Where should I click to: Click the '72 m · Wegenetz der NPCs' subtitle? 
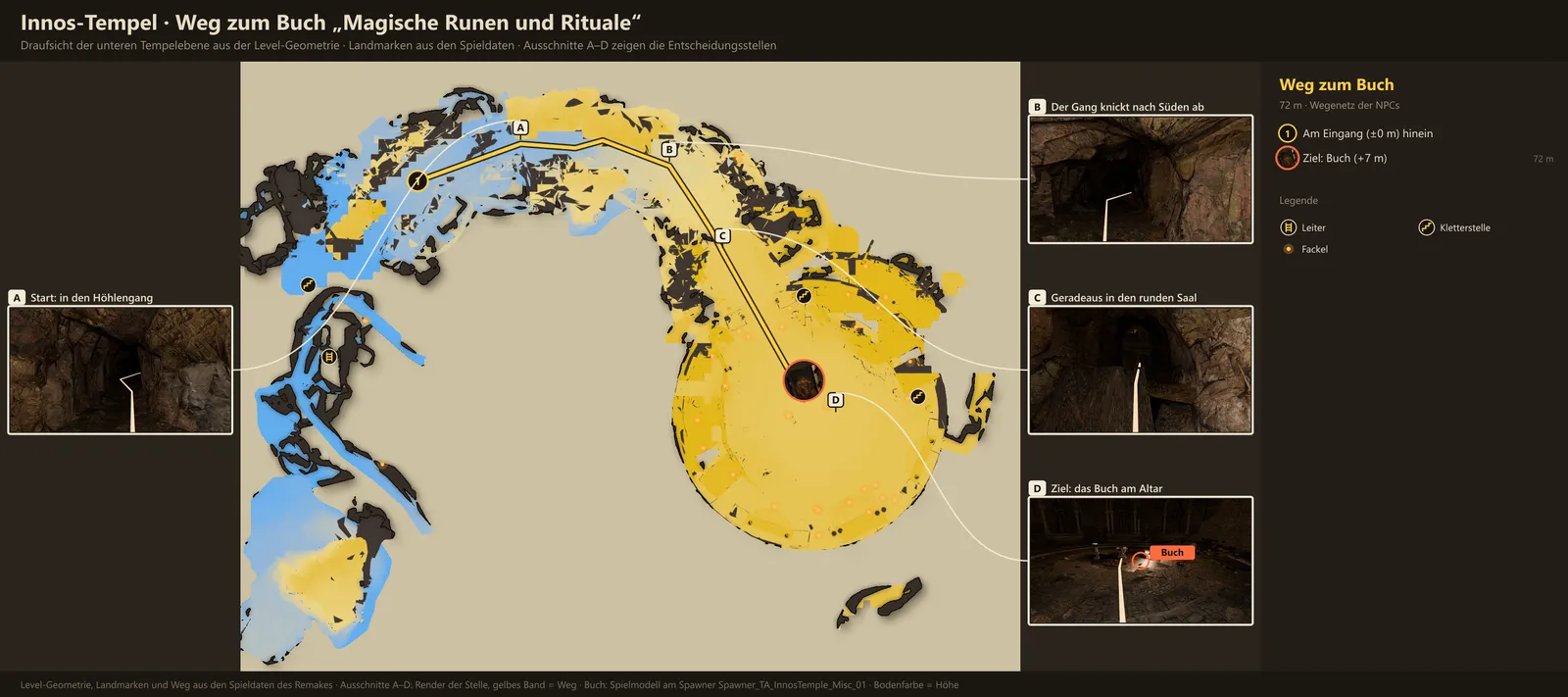(x=1340, y=105)
